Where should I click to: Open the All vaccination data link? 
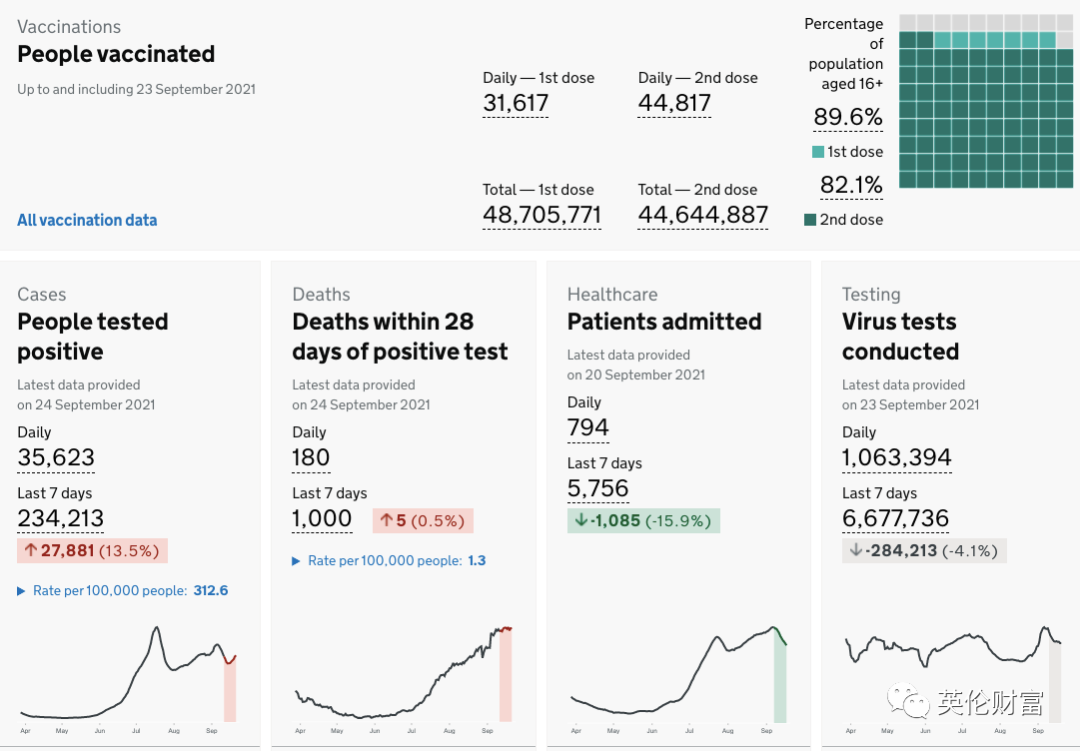point(87,220)
